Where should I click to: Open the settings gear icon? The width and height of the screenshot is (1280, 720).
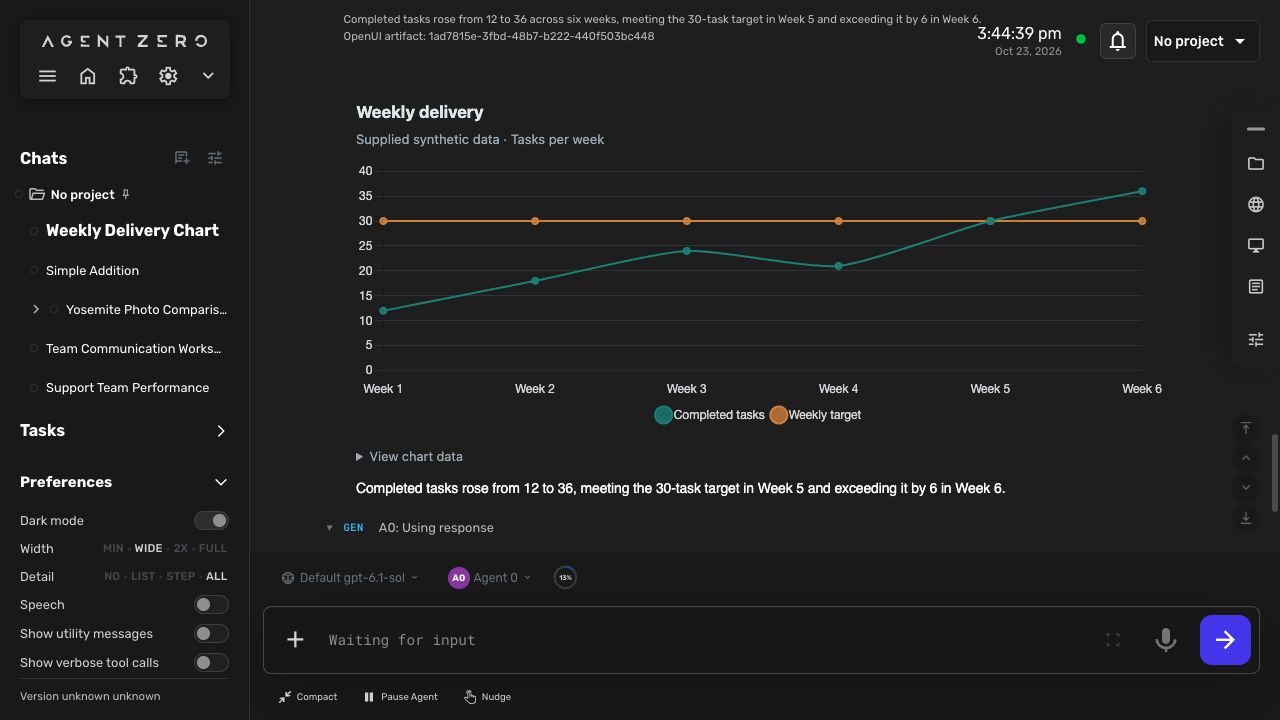coord(168,76)
